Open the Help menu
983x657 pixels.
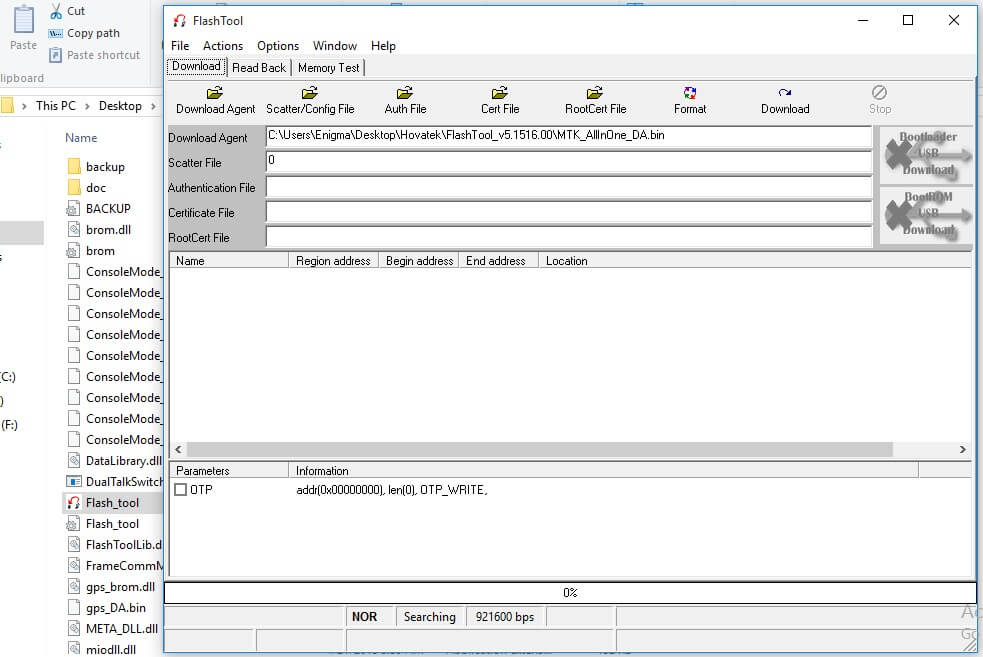coord(383,46)
